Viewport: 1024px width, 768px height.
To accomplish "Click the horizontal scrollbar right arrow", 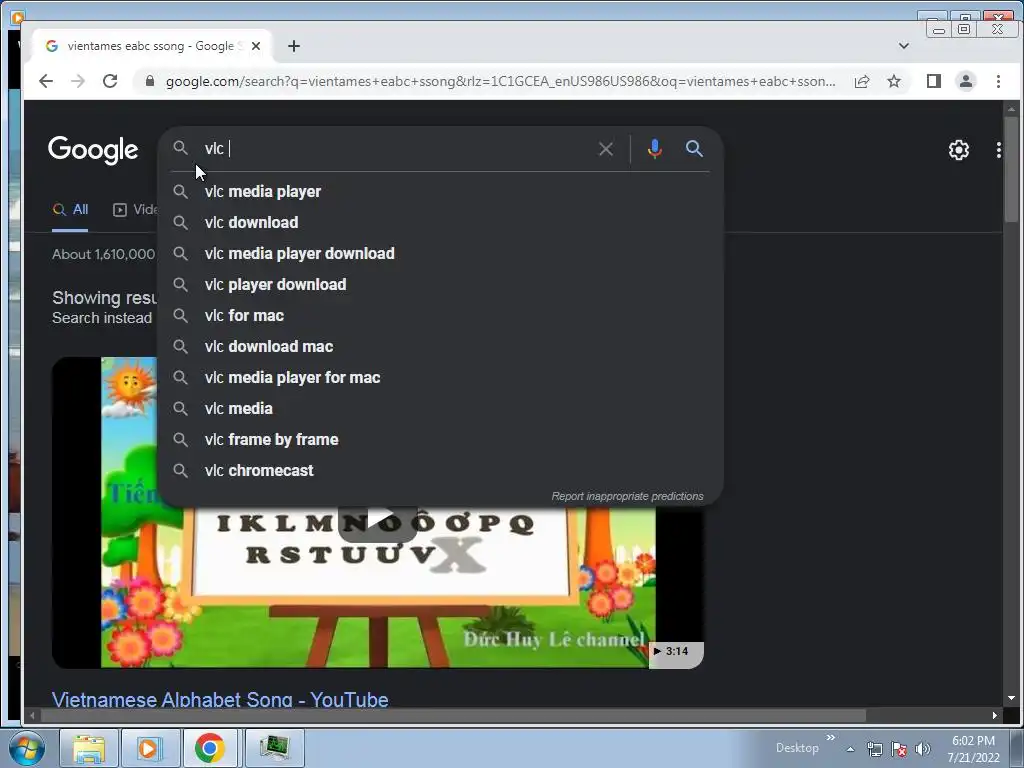I will click(x=995, y=716).
